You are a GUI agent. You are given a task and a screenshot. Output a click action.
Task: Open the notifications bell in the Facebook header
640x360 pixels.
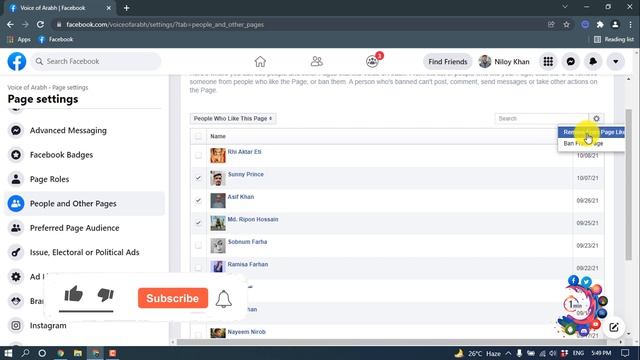[593, 62]
